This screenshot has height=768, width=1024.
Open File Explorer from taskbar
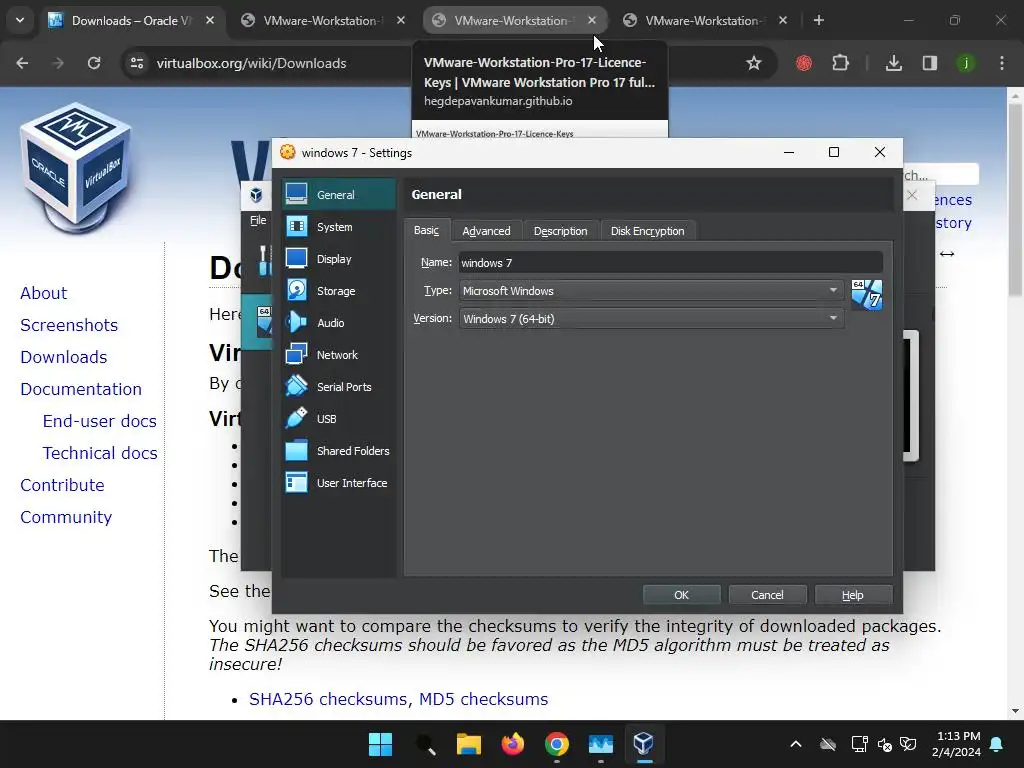click(468, 744)
